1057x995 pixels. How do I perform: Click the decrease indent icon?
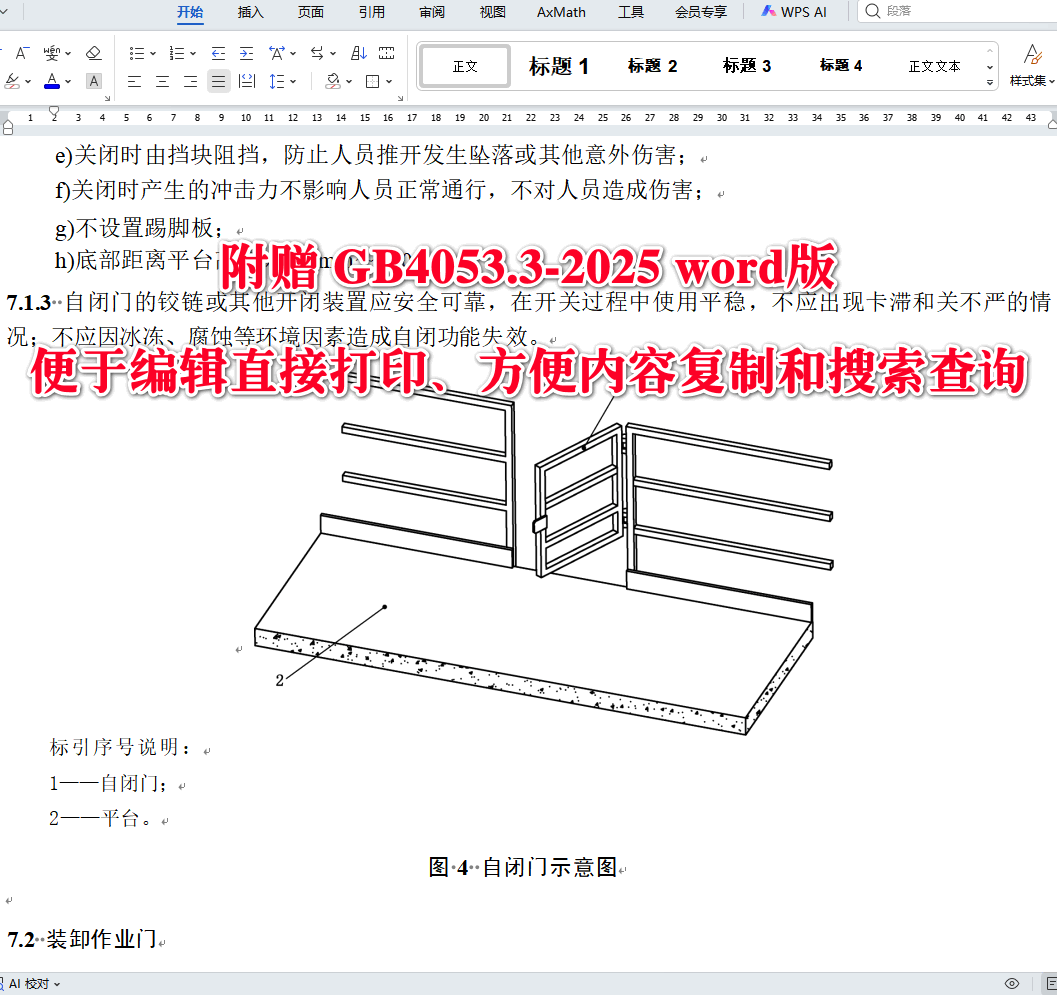click(x=218, y=53)
